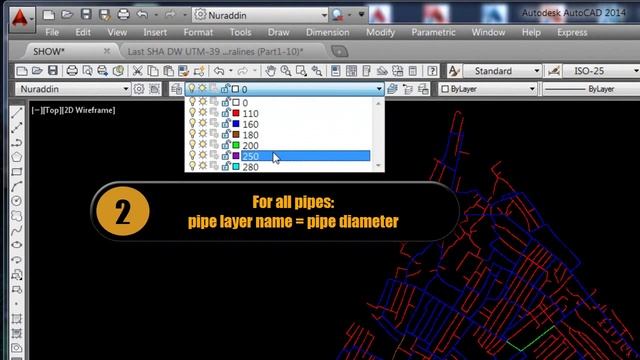The width and height of the screenshot is (640, 360).
Task: Open the Express menu
Action: [x=572, y=32]
